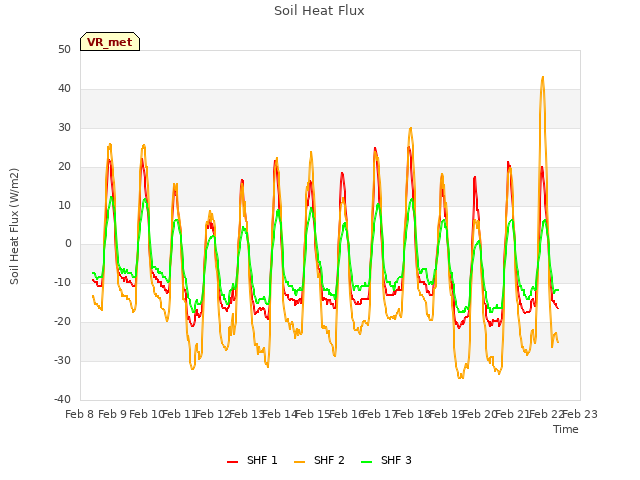Click the green SHF 3 legend swatch
This screenshot has height=480, width=640.
pos(367,461)
